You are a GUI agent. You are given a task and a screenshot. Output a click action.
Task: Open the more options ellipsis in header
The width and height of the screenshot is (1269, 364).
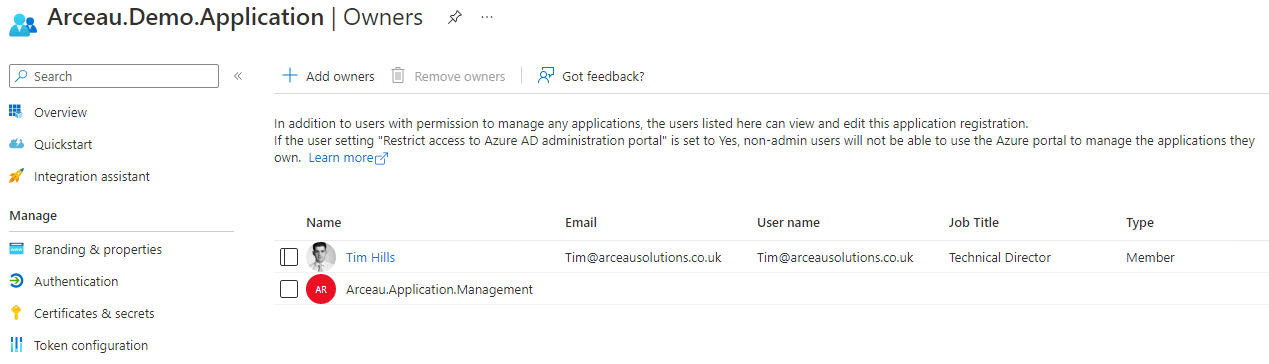click(487, 17)
